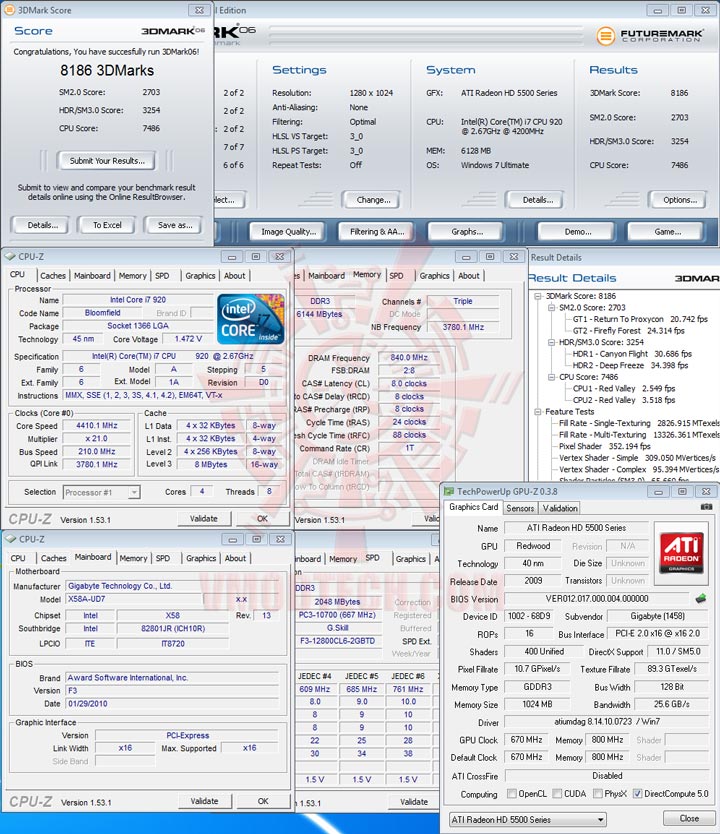The width and height of the screenshot is (720, 834).
Task: Click the Intel Core i7 inside logo
Action: [x=250, y=319]
